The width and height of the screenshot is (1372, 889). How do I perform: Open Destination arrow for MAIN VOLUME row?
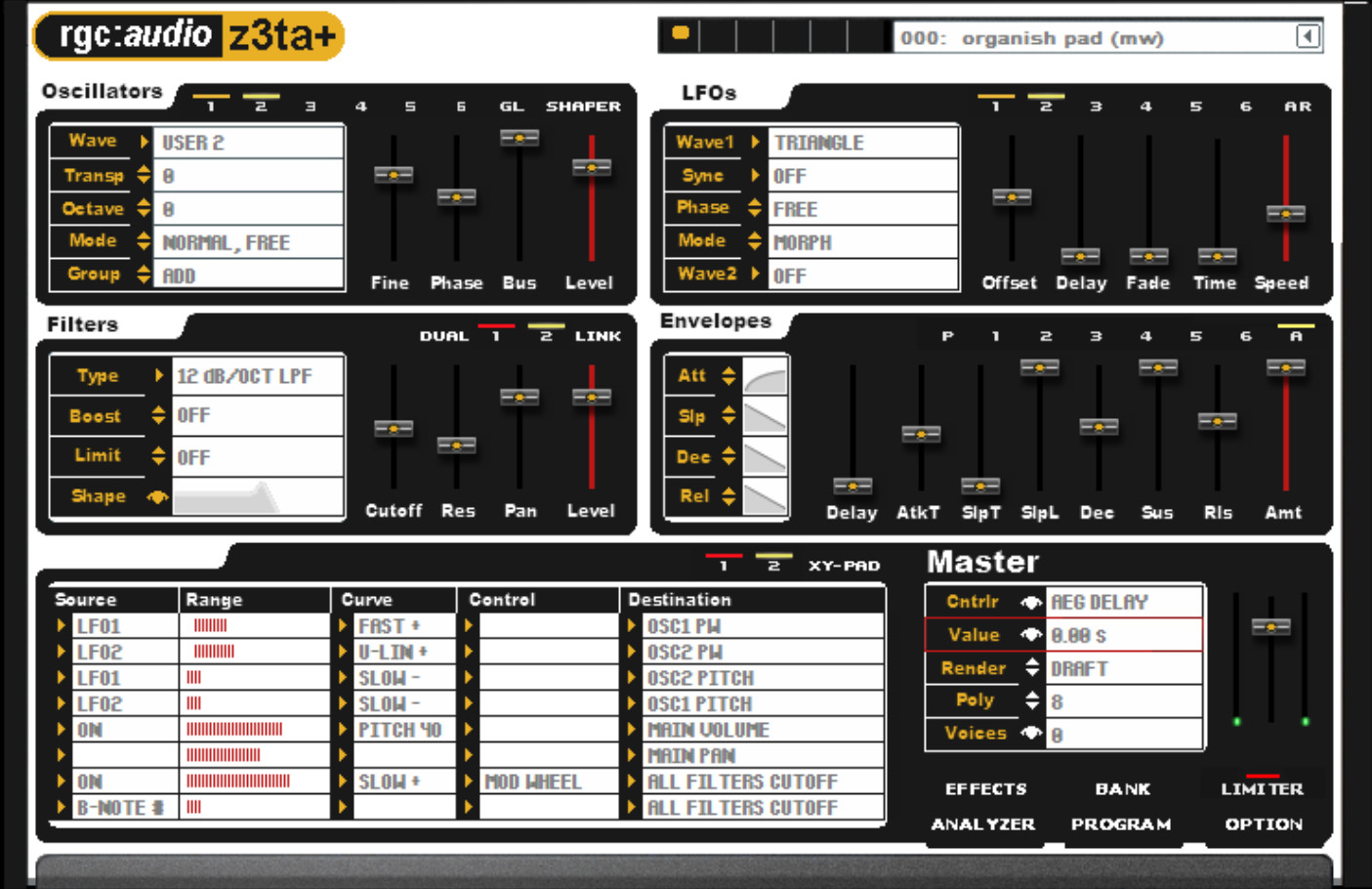tap(631, 730)
